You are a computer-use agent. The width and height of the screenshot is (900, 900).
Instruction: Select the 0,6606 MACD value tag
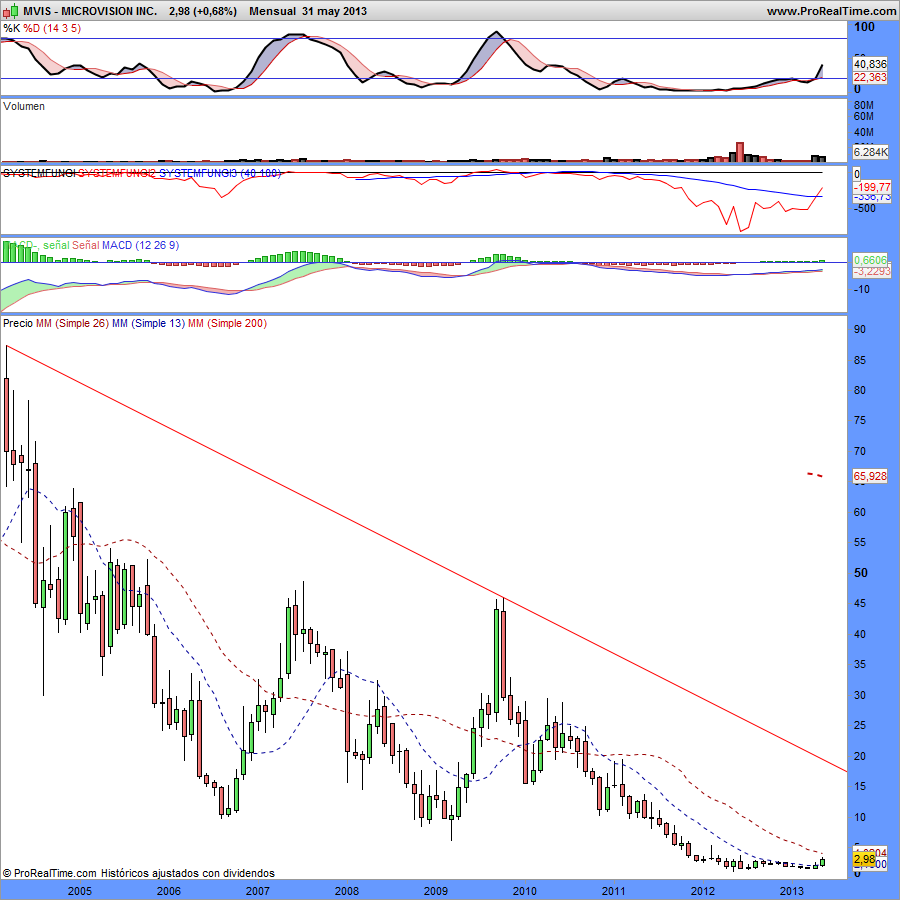coord(870,260)
